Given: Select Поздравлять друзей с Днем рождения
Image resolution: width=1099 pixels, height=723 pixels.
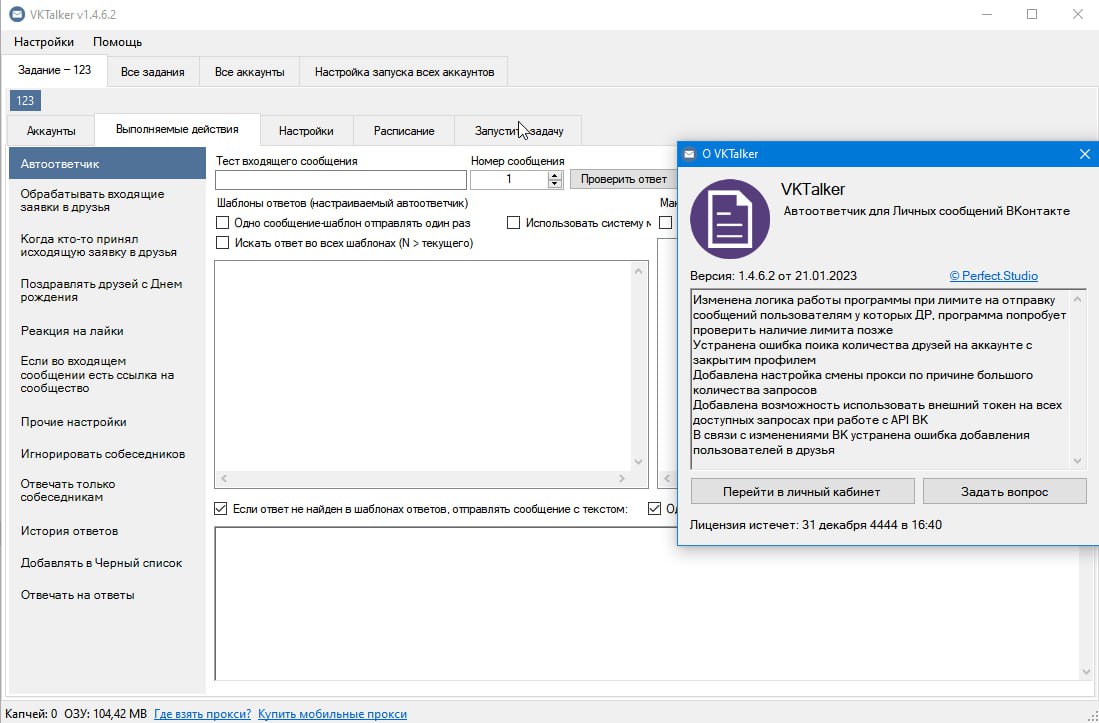Looking at the screenshot, I should point(107,290).
